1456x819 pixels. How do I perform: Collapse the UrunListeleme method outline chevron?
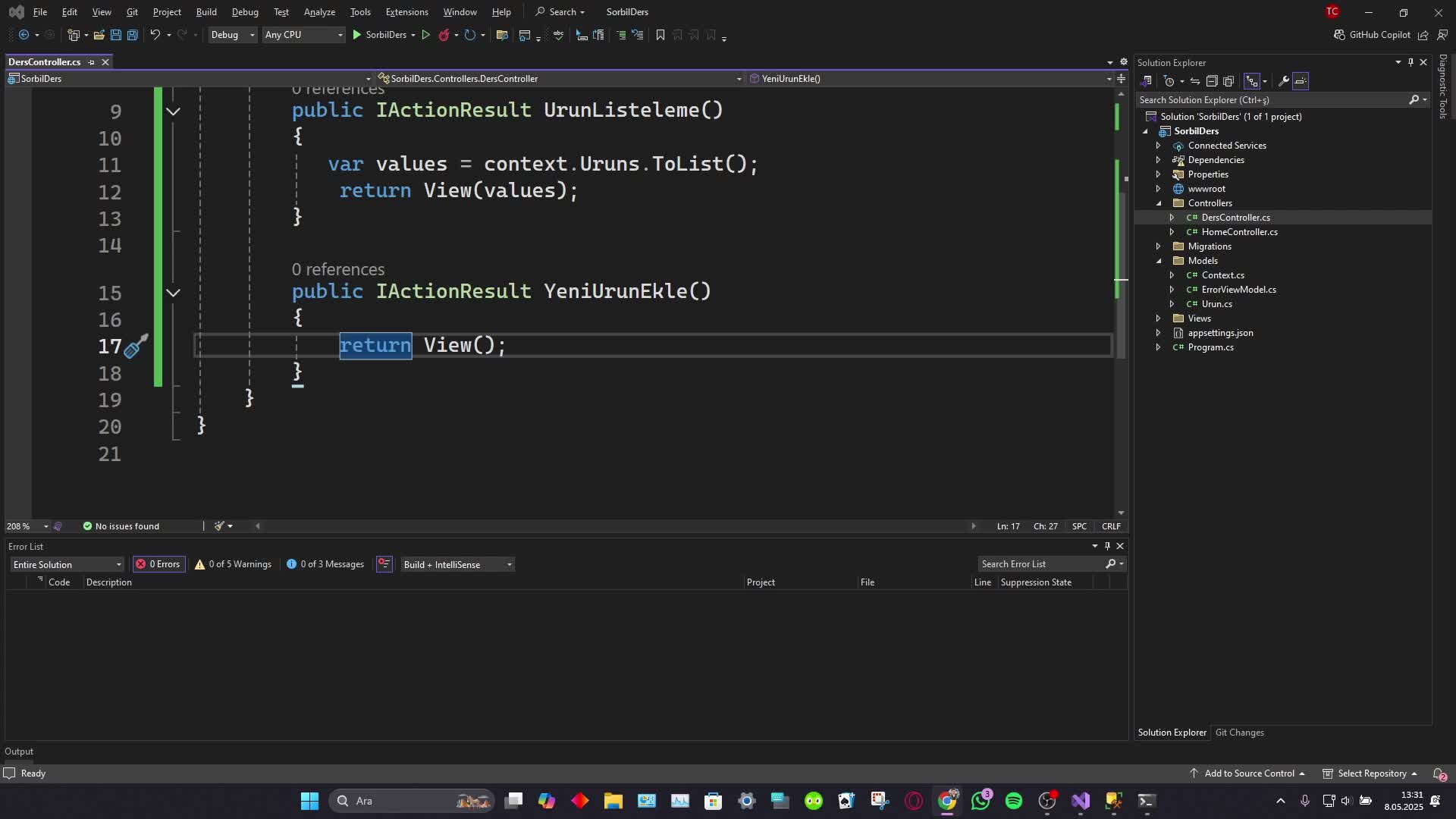[173, 111]
